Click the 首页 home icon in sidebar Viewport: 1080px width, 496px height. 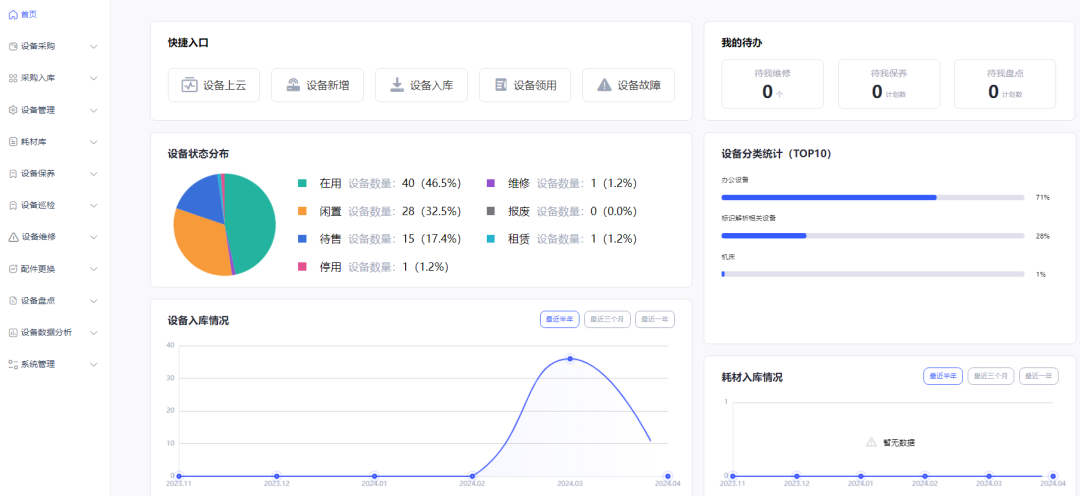click(12, 14)
